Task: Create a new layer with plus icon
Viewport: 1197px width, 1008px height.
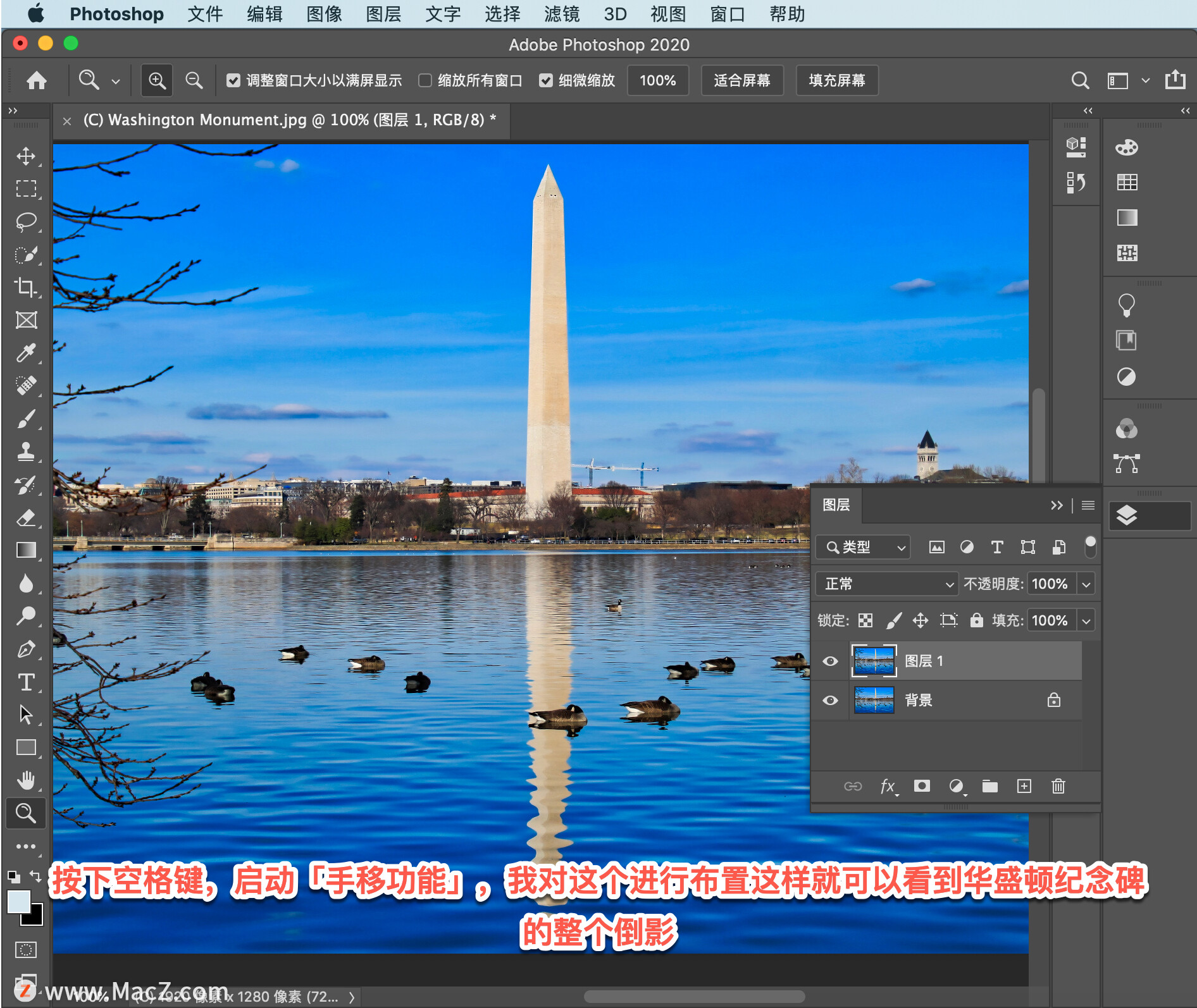Action: [x=1024, y=786]
